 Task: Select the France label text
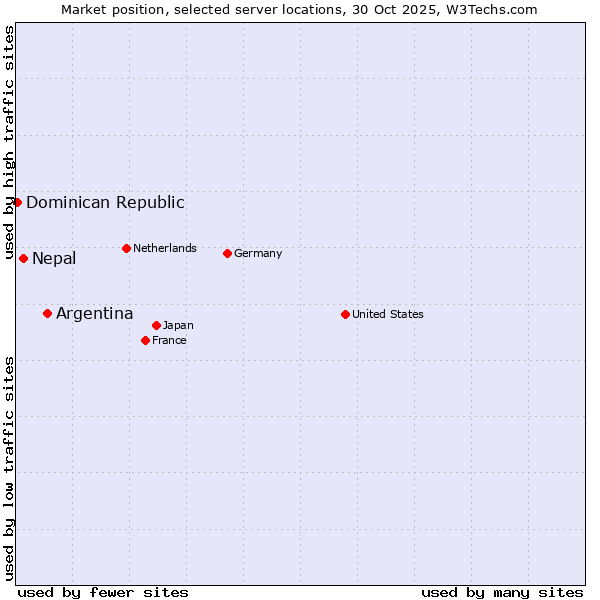[x=169, y=340]
